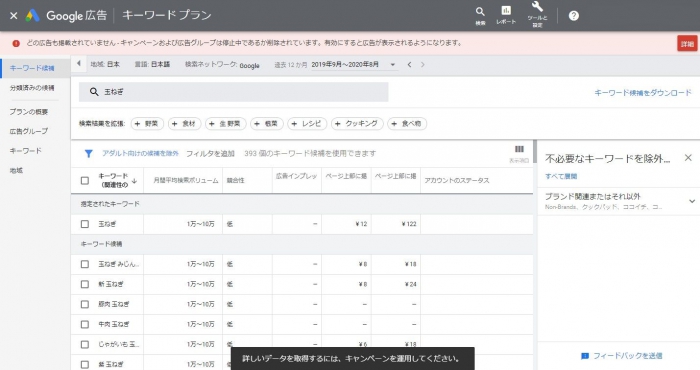Go to the next date period arrow

click(x=422, y=65)
